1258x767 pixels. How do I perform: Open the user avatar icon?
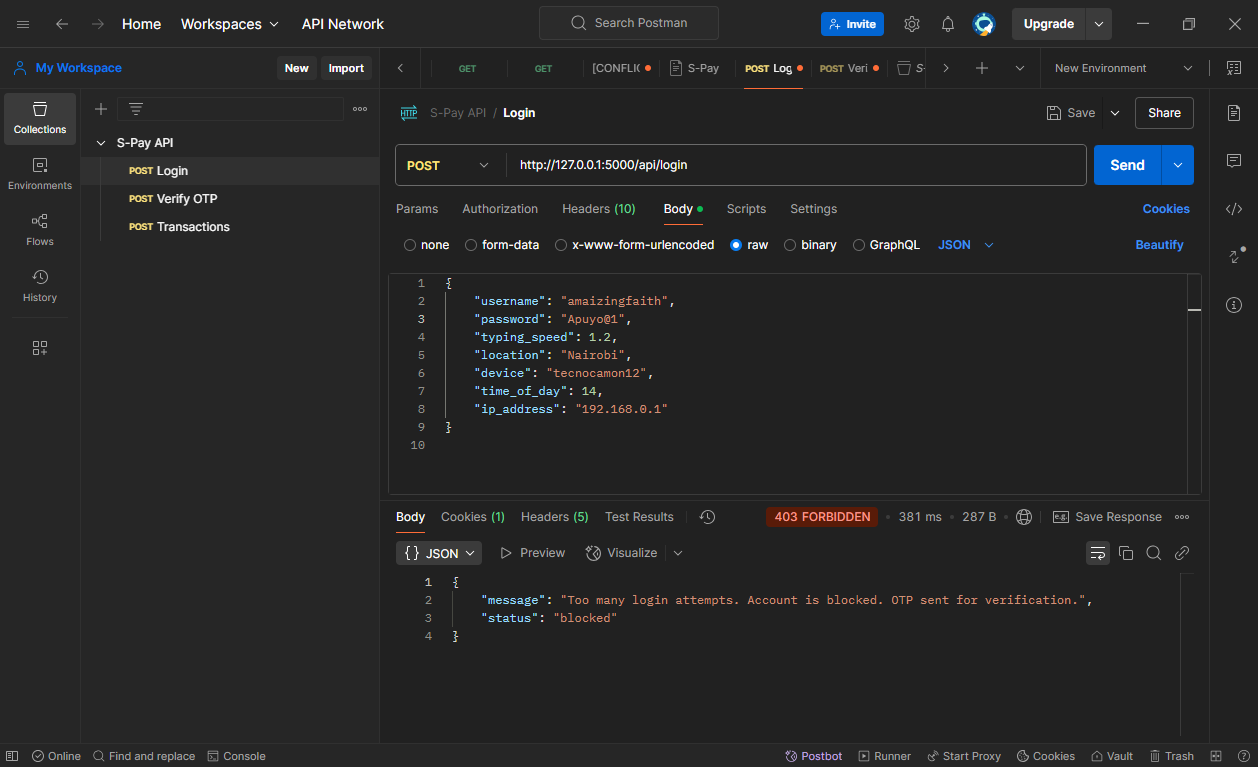(x=984, y=24)
